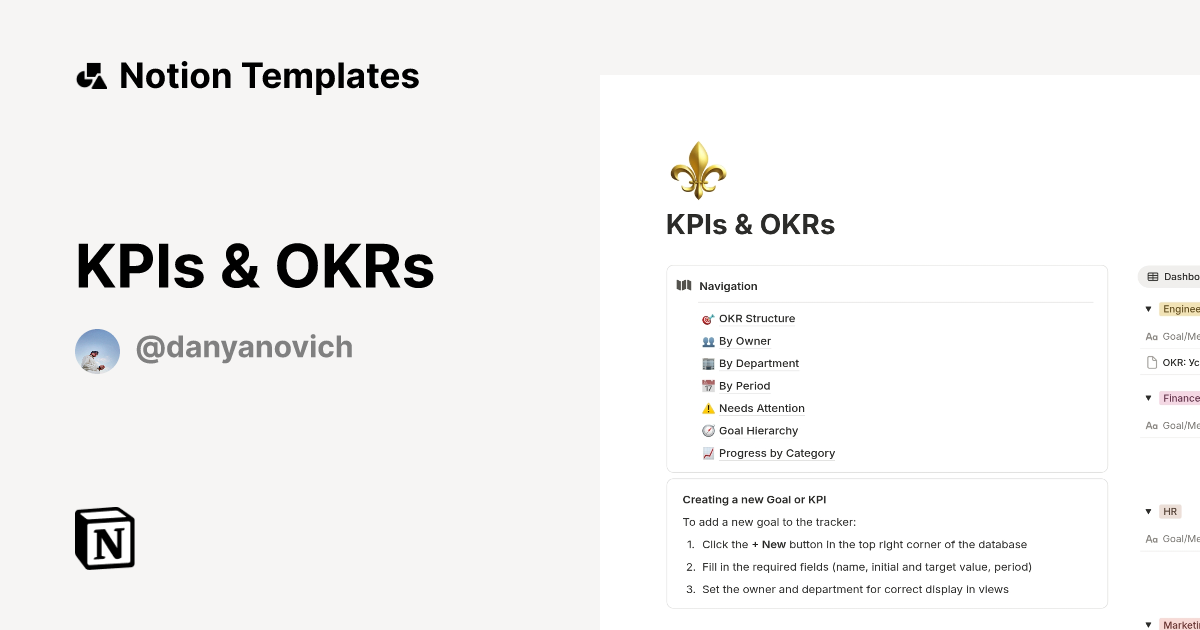Click the office building icon beside By Department
1200x630 pixels.
click(709, 363)
